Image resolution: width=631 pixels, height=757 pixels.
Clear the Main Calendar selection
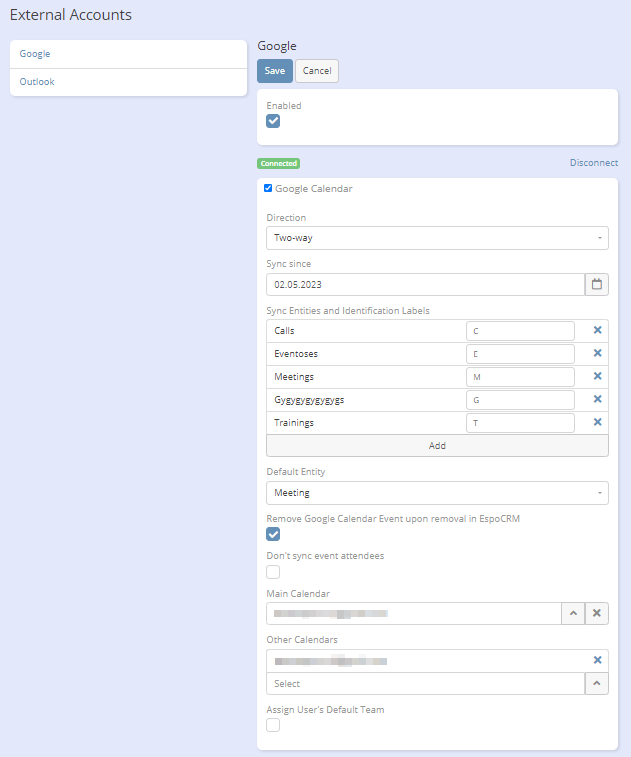597,613
